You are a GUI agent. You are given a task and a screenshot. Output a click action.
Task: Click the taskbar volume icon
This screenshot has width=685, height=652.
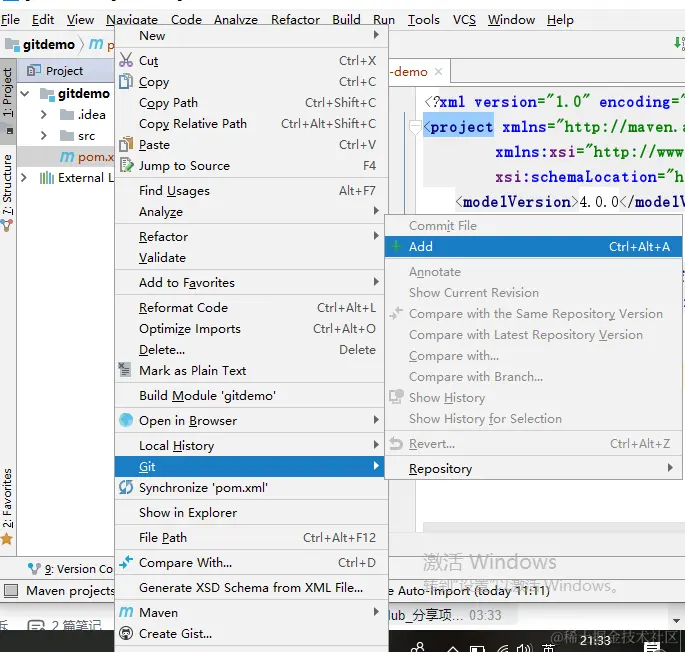point(524,649)
